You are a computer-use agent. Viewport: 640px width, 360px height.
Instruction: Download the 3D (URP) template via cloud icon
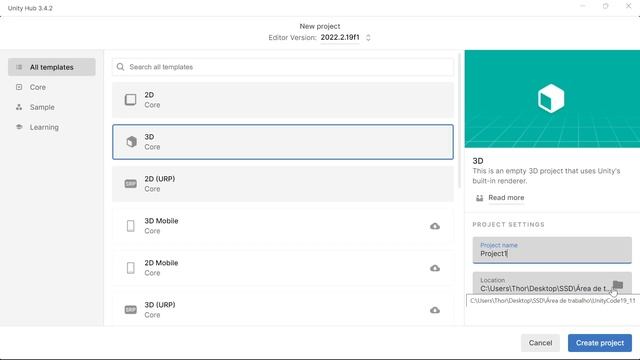(435, 310)
